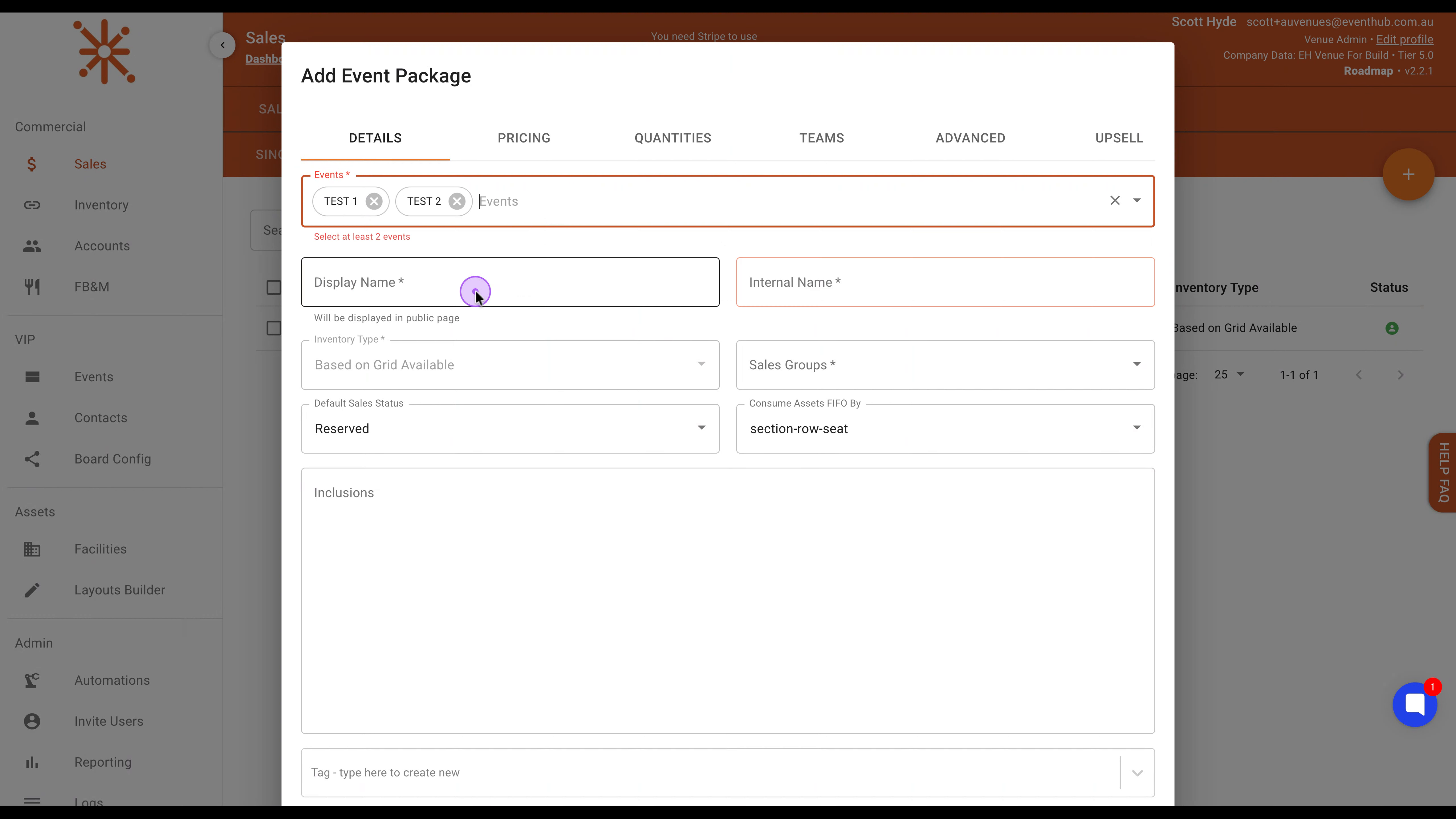
Task: Open Consume Assets FIFO By dropdown
Action: pyautogui.click(x=945, y=429)
